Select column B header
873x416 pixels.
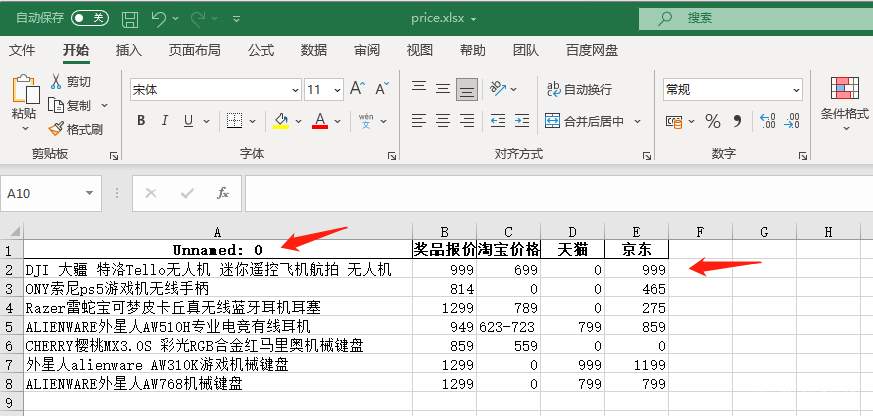444,232
